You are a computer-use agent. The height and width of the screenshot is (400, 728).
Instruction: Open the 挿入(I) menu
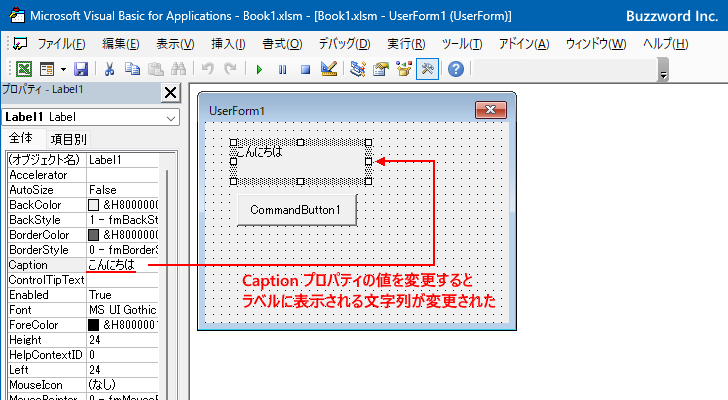[228, 44]
